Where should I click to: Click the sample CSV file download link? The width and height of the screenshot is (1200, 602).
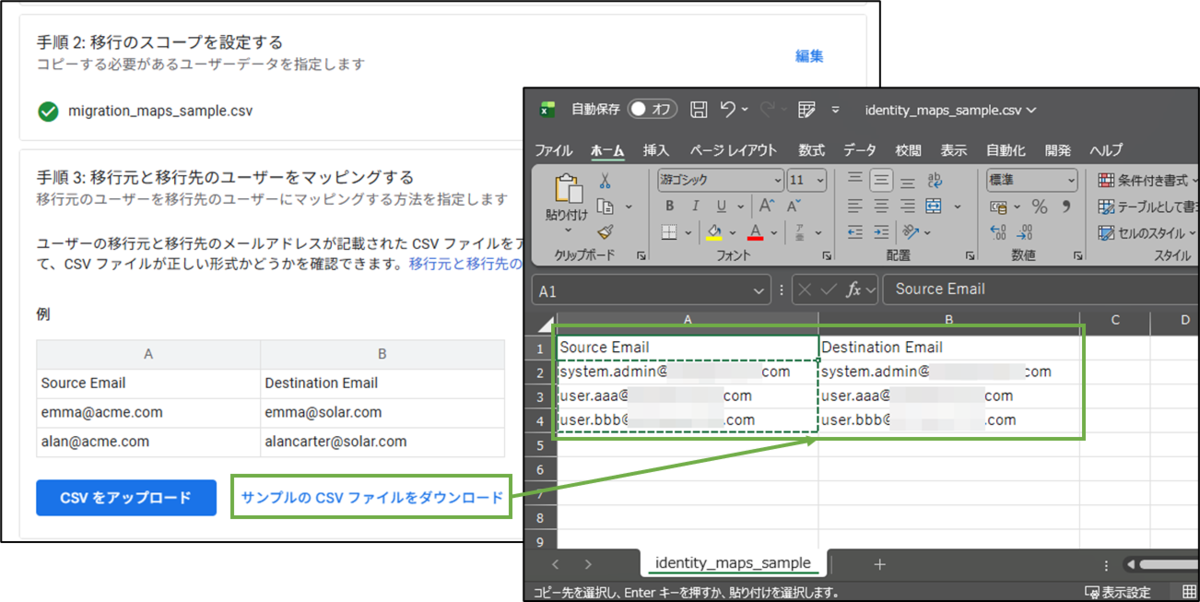point(372,497)
